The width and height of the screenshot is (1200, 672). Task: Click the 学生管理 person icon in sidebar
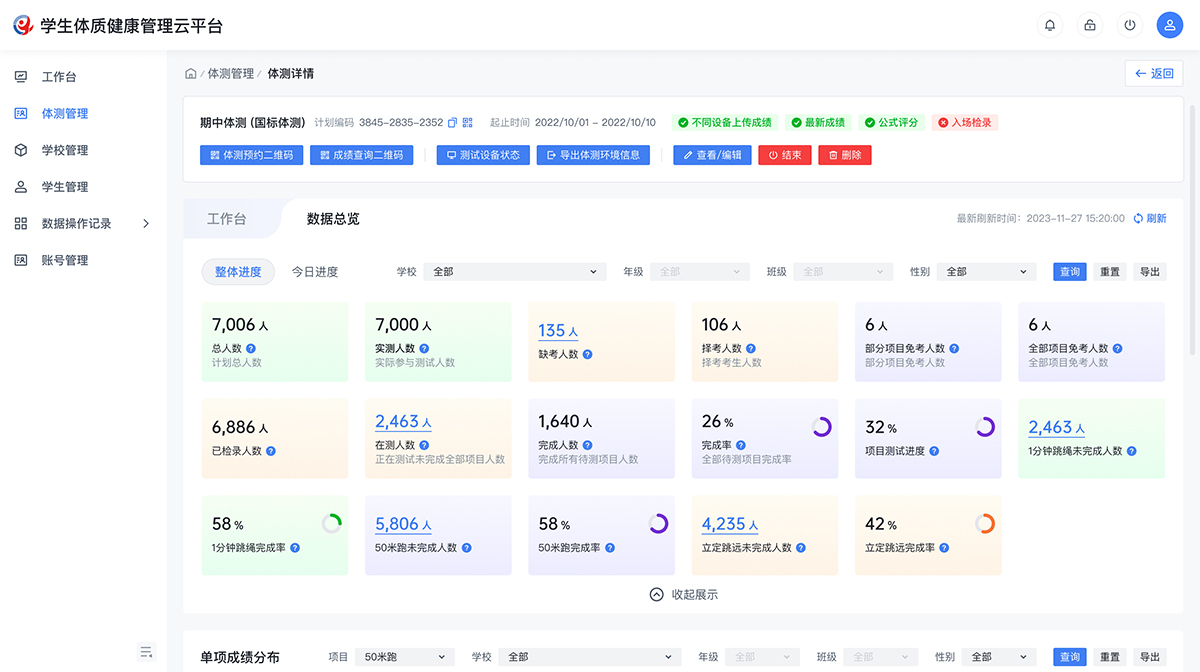coord(21,187)
